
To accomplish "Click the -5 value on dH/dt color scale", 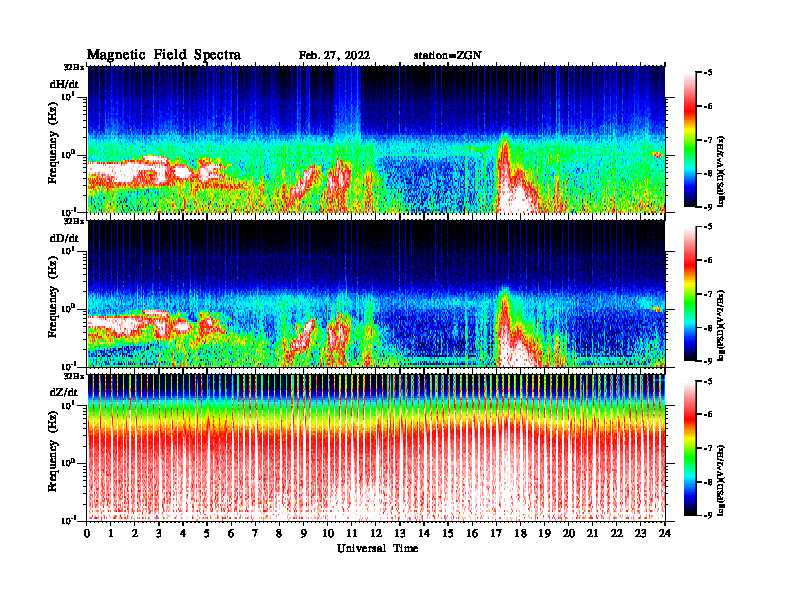I will (708, 73).
